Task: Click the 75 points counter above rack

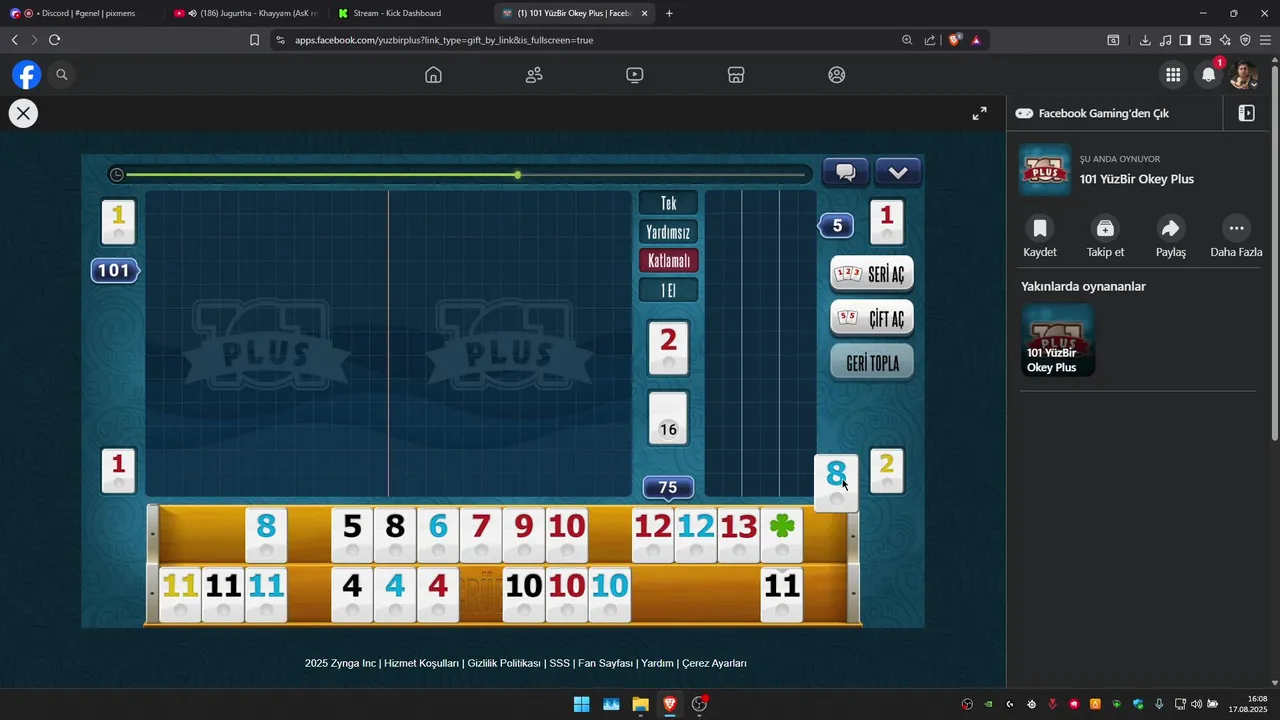Action: (668, 487)
